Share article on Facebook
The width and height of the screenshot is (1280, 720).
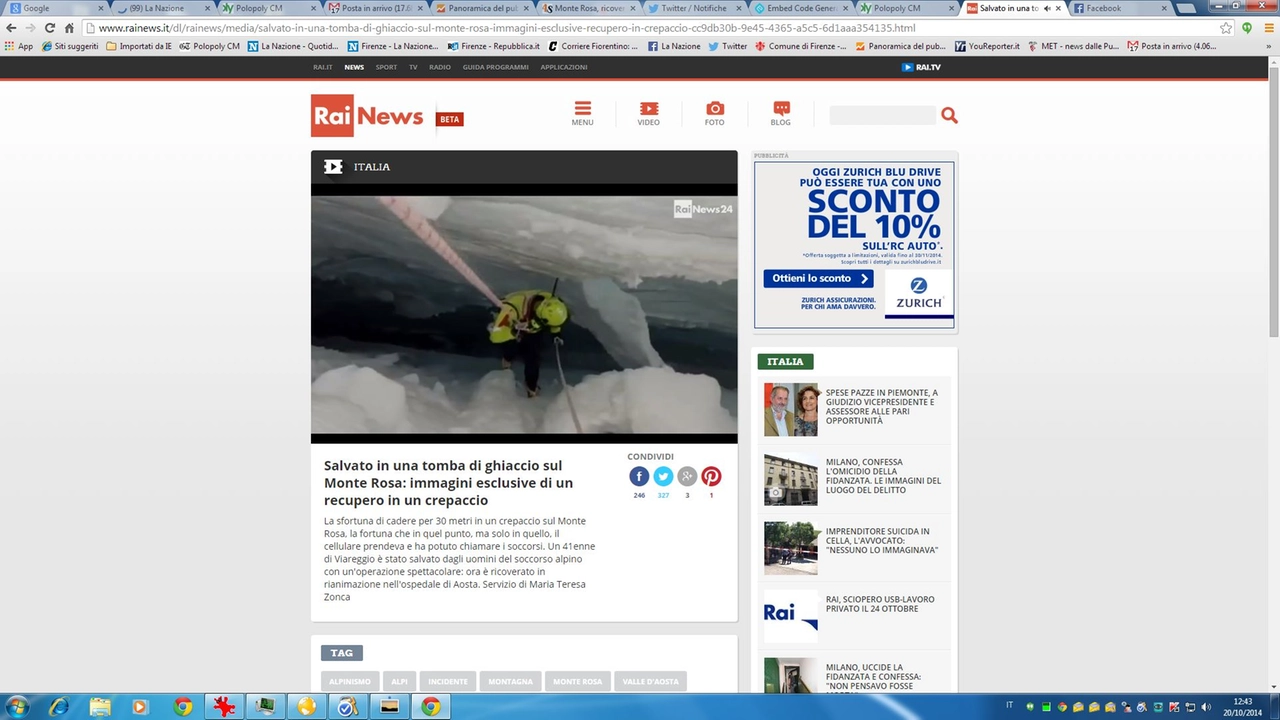639,477
